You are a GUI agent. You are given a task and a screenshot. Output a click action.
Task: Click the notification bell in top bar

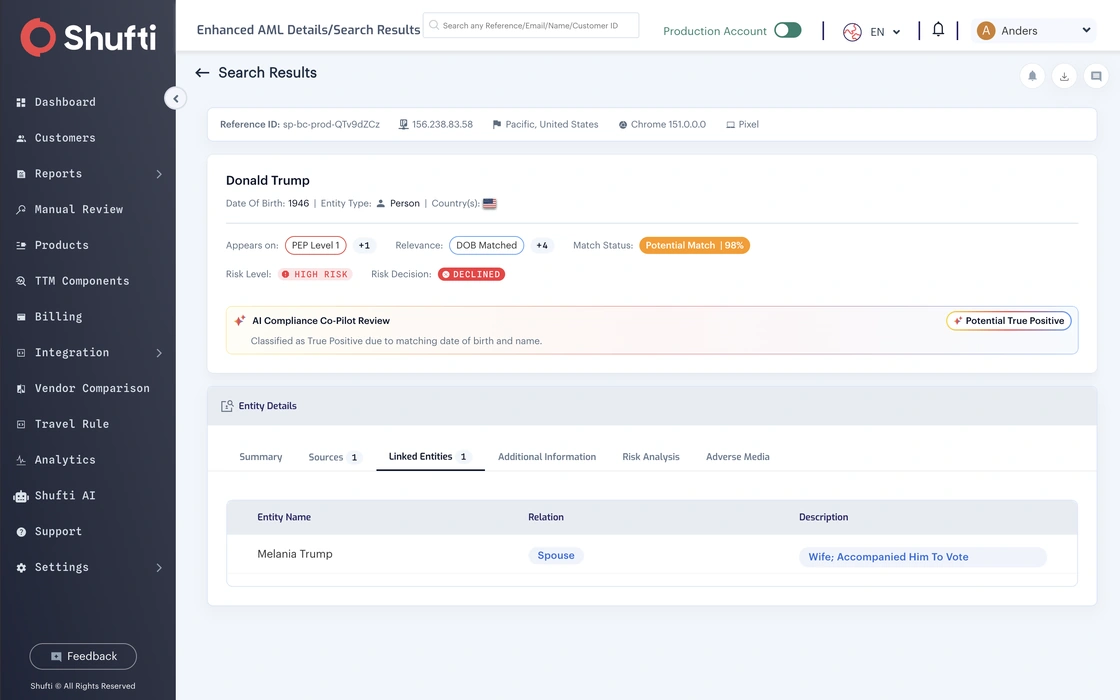[938, 29]
